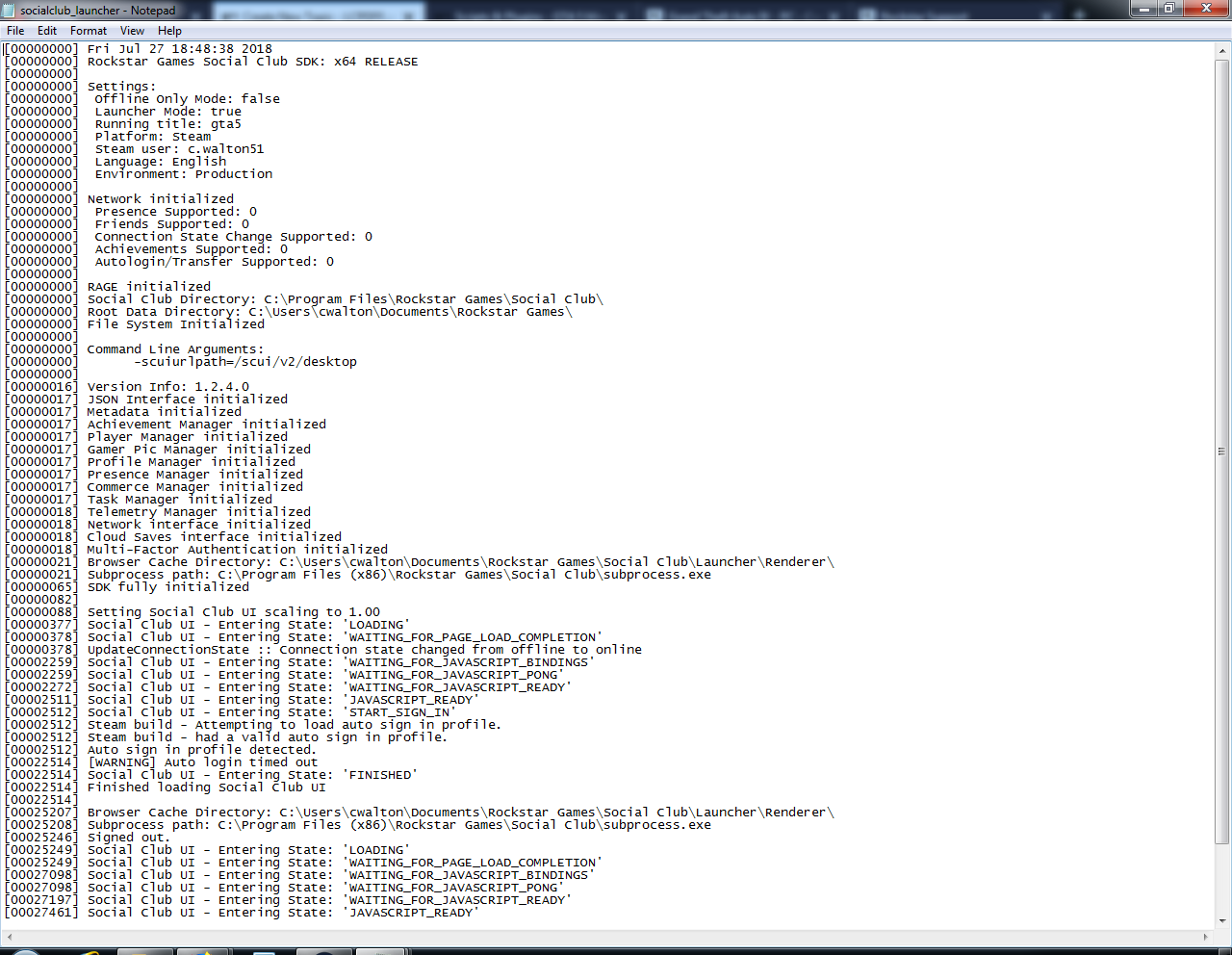Click the "Social Club Directory" path line
This screenshot has width=1232, height=955.
[346, 299]
